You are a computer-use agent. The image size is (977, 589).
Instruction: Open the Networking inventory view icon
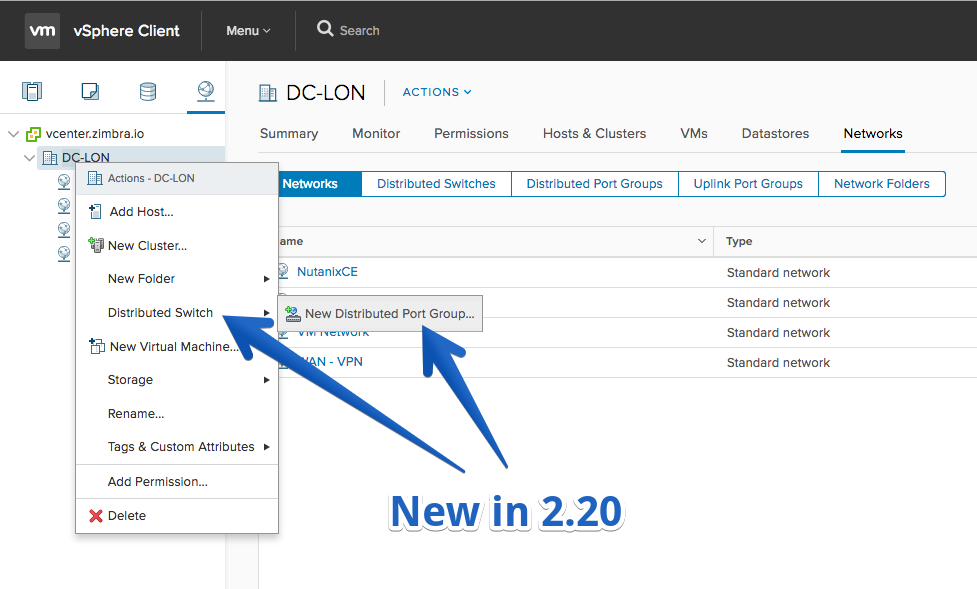click(206, 92)
